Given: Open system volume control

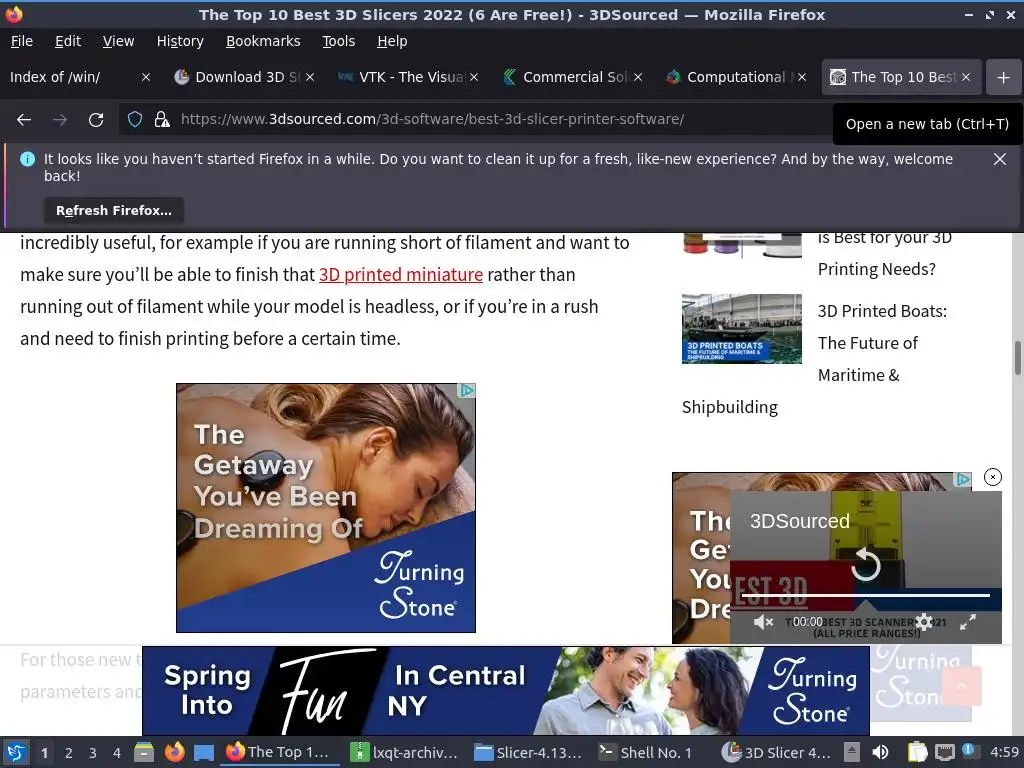Looking at the screenshot, I should pos(880,753).
